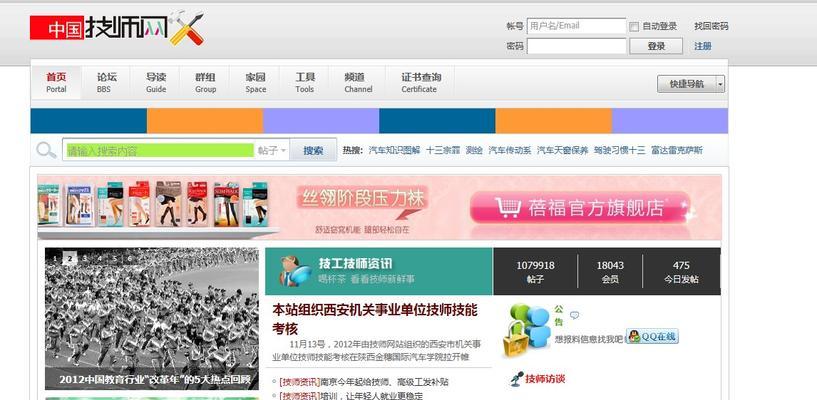Click the green search content input box
817x400 pixels.
tap(160, 151)
